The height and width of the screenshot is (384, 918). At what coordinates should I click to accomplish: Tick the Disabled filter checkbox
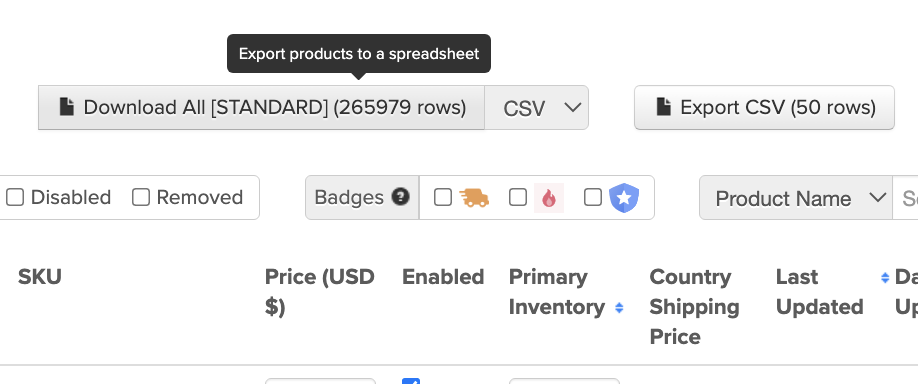[x=15, y=197]
